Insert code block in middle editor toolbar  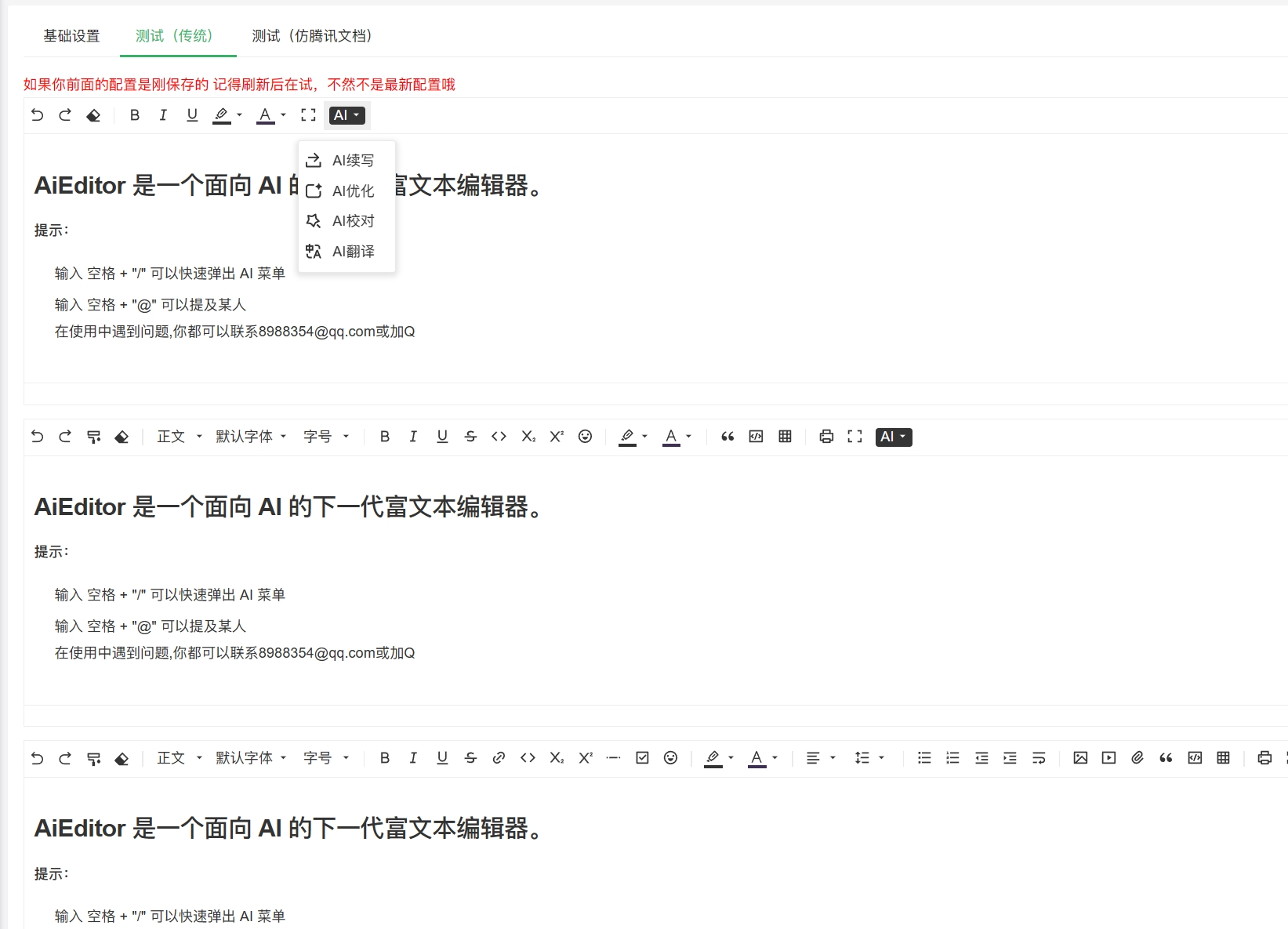[756, 437]
